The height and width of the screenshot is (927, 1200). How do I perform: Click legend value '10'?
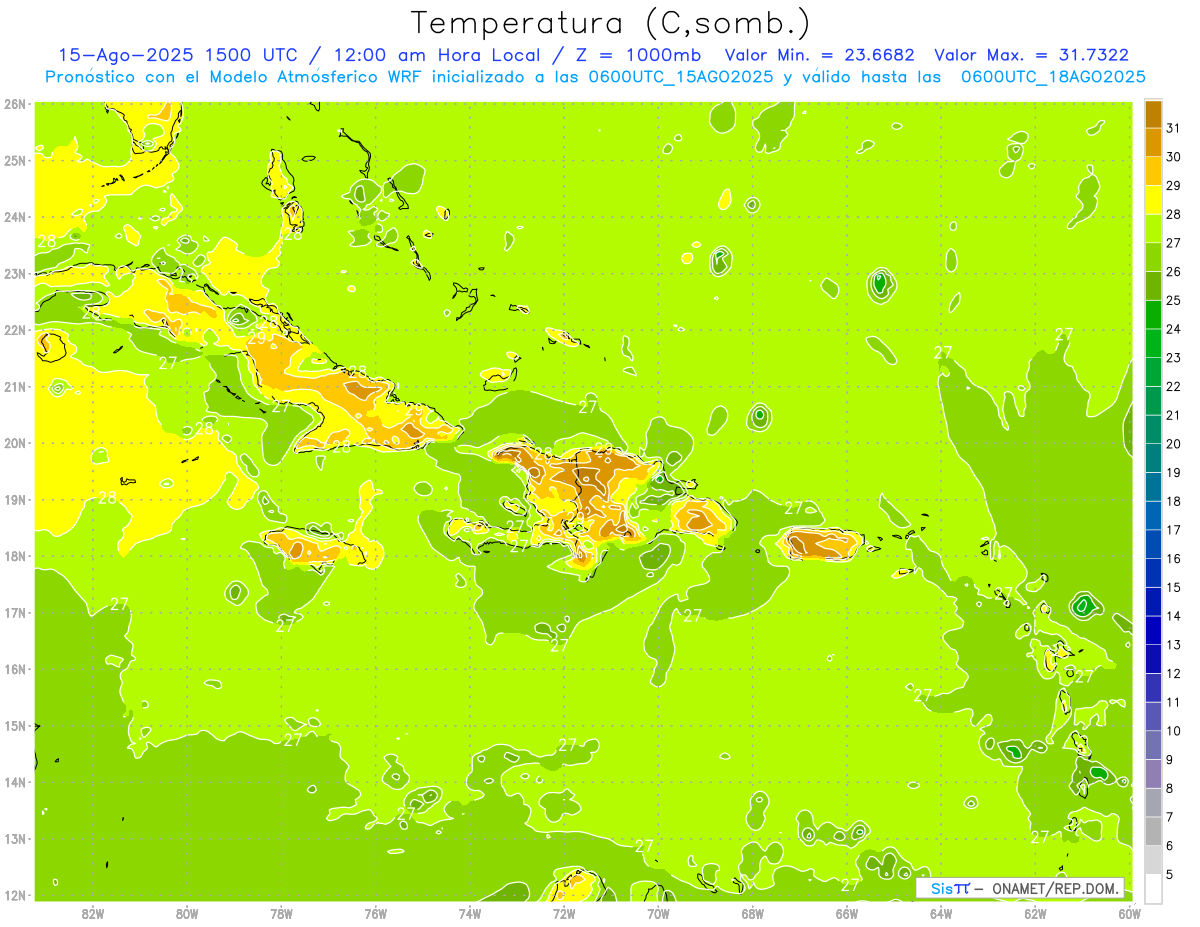1173,731
